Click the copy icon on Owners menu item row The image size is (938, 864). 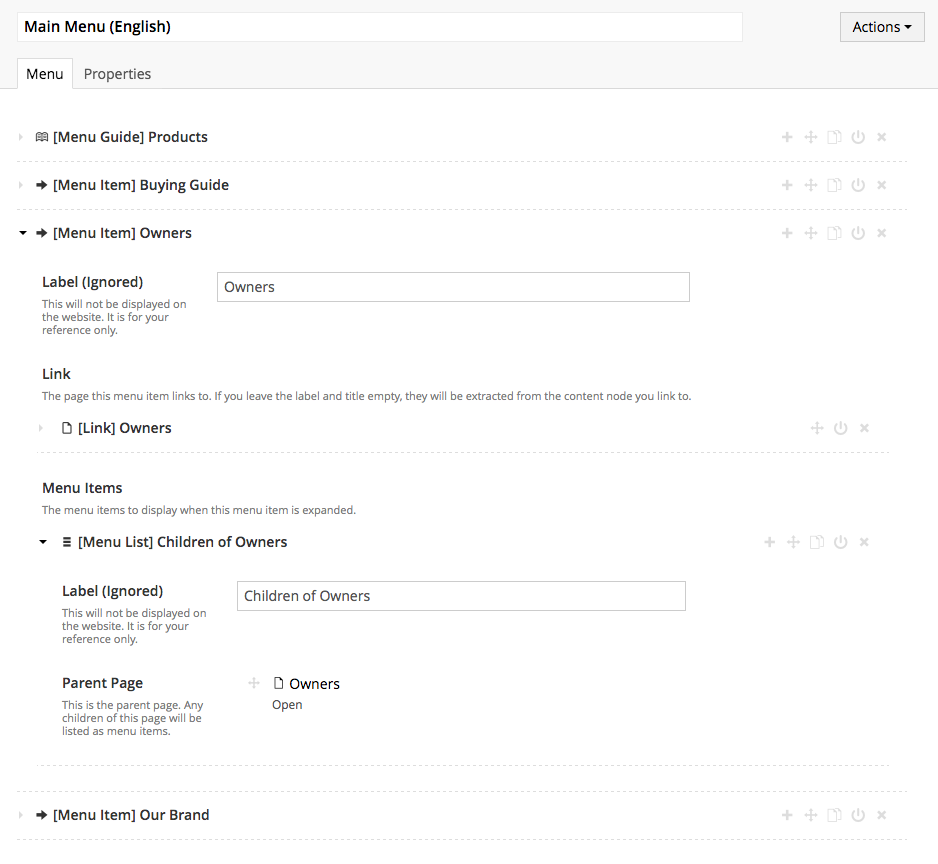tap(834, 233)
